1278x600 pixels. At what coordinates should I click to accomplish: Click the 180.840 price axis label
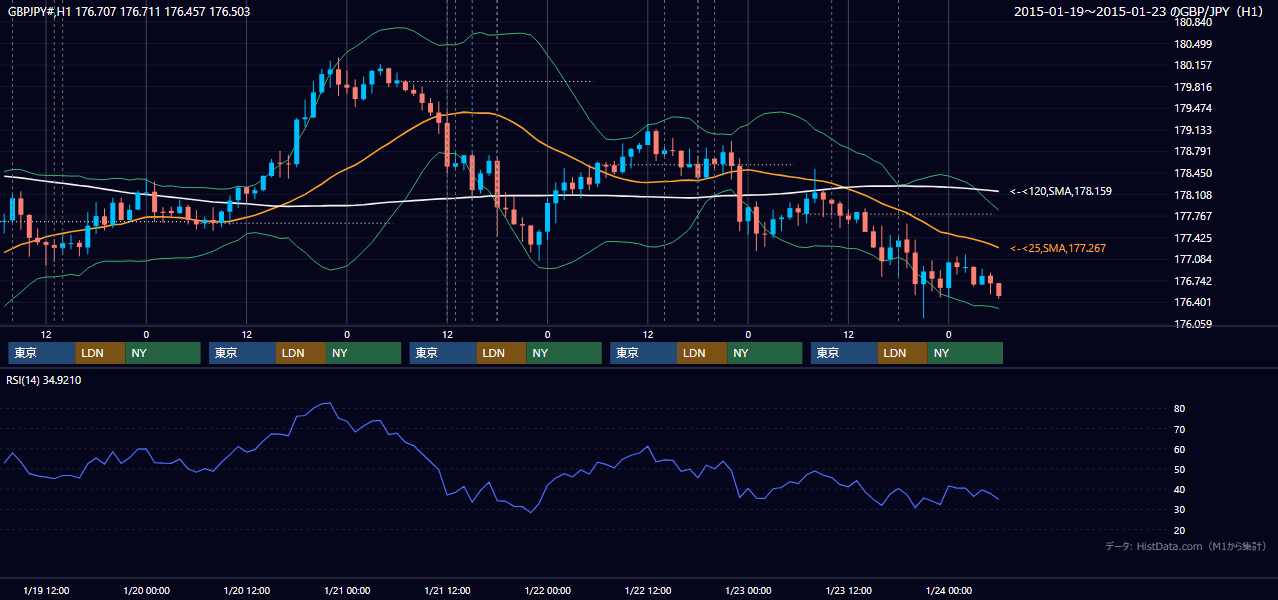(1193, 23)
